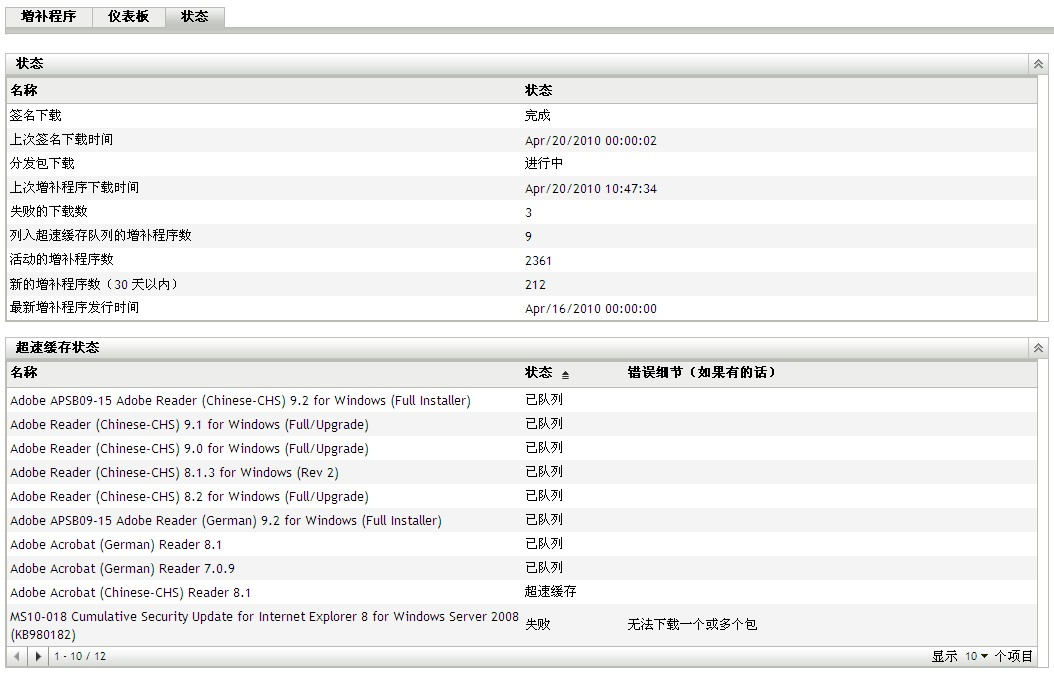Click error text 无法下载一个或多个包

click(x=692, y=625)
